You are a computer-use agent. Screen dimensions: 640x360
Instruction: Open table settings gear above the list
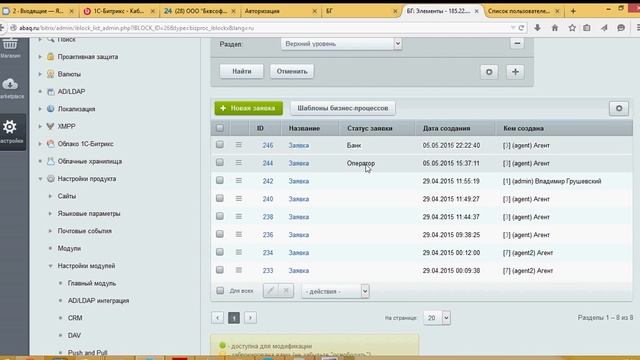619,109
